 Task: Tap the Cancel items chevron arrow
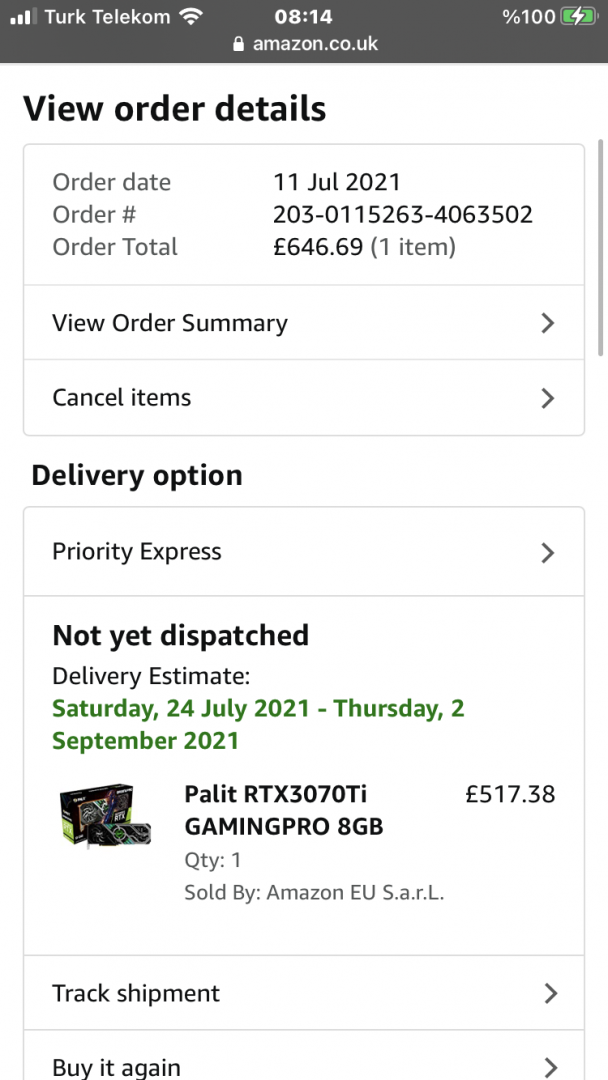547,398
